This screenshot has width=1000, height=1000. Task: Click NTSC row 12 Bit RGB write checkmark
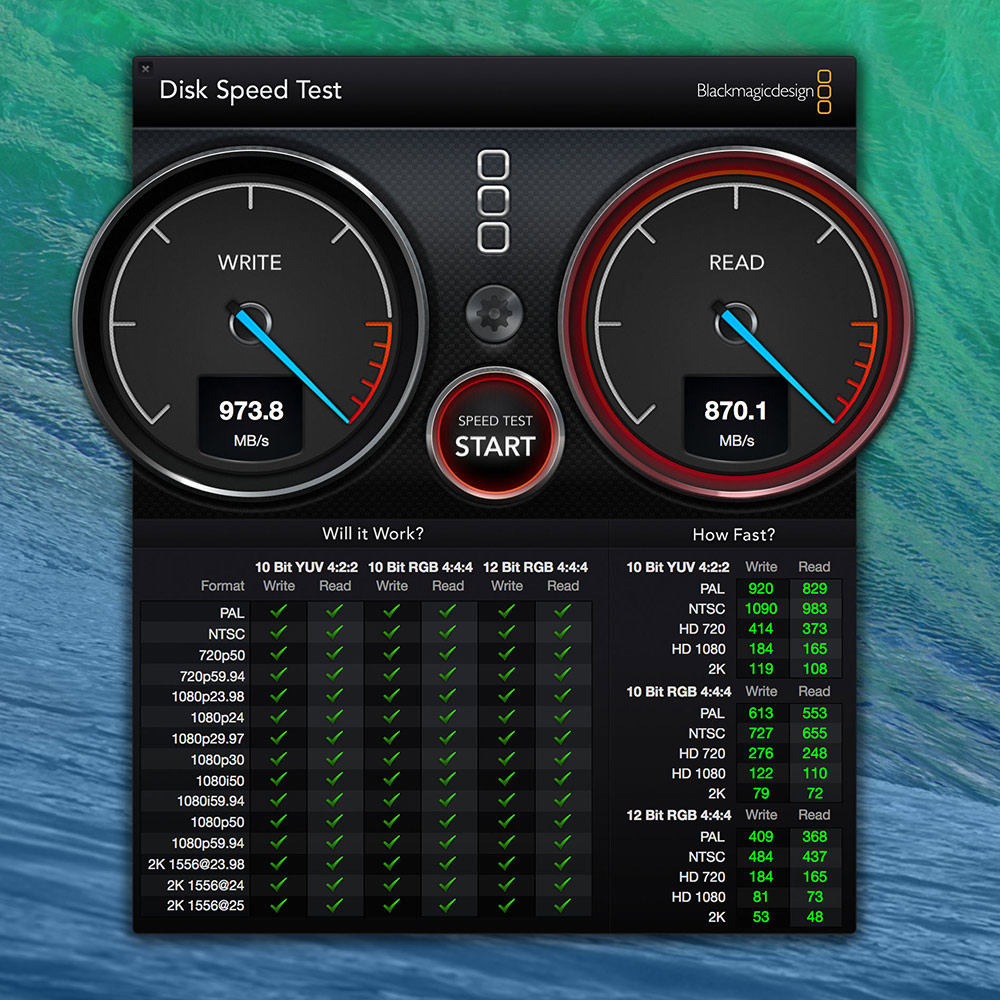point(506,632)
